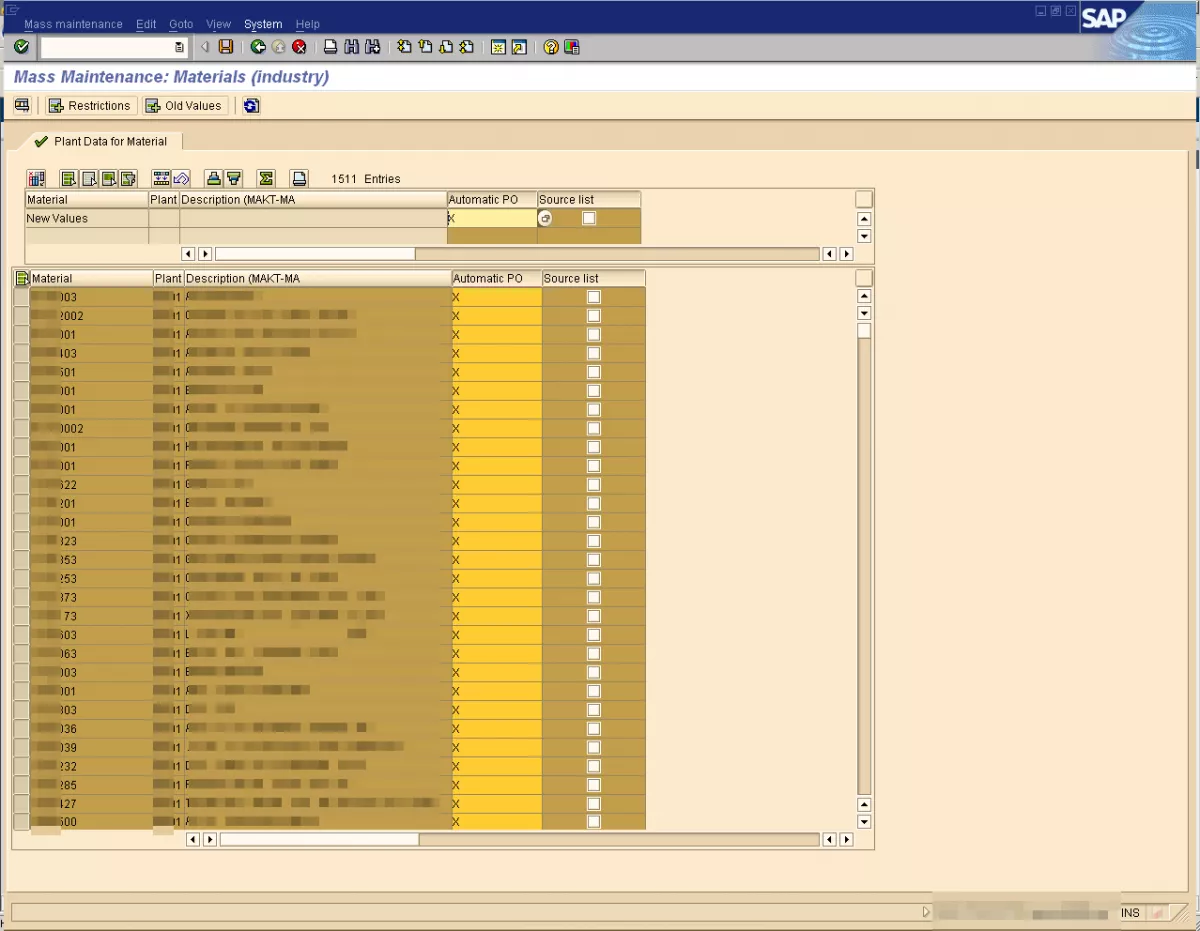Enable Source list for material ending 353
Screen dimensions: 1200x931
pos(594,560)
